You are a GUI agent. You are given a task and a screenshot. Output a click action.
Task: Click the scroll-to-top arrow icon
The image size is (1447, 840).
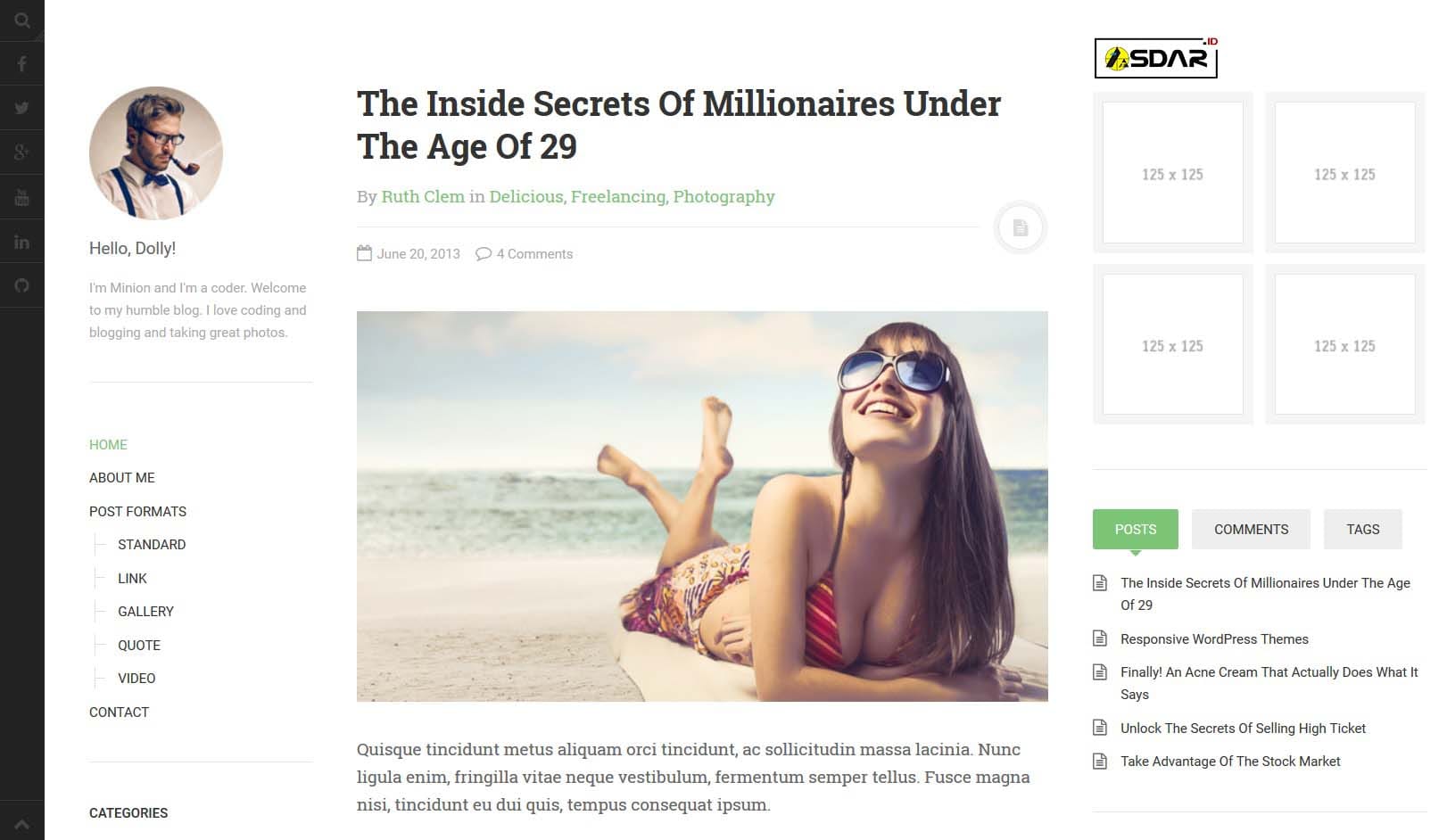(22, 825)
